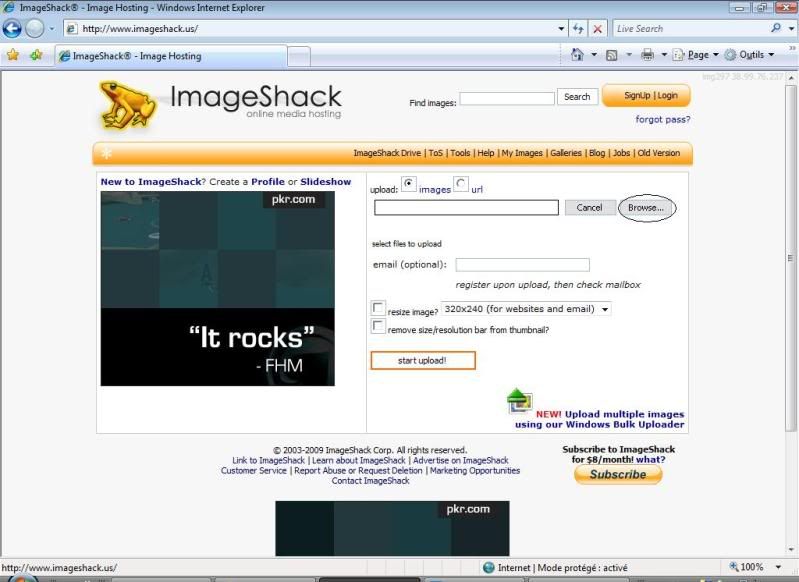Click the pkr.com "It rocks" ad

(218, 288)
